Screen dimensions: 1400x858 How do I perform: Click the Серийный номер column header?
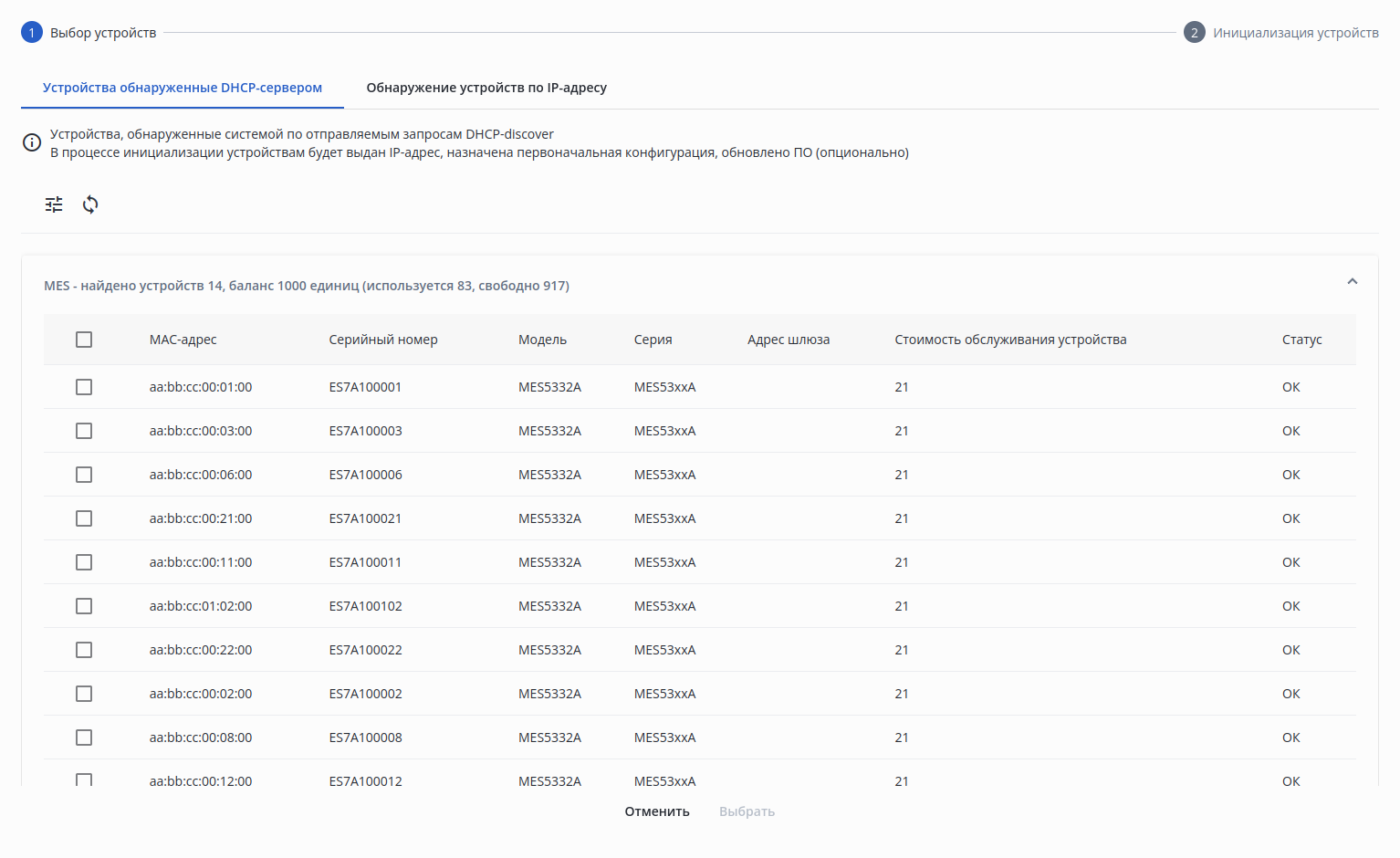pyautogui.click(x=383, y=340)
